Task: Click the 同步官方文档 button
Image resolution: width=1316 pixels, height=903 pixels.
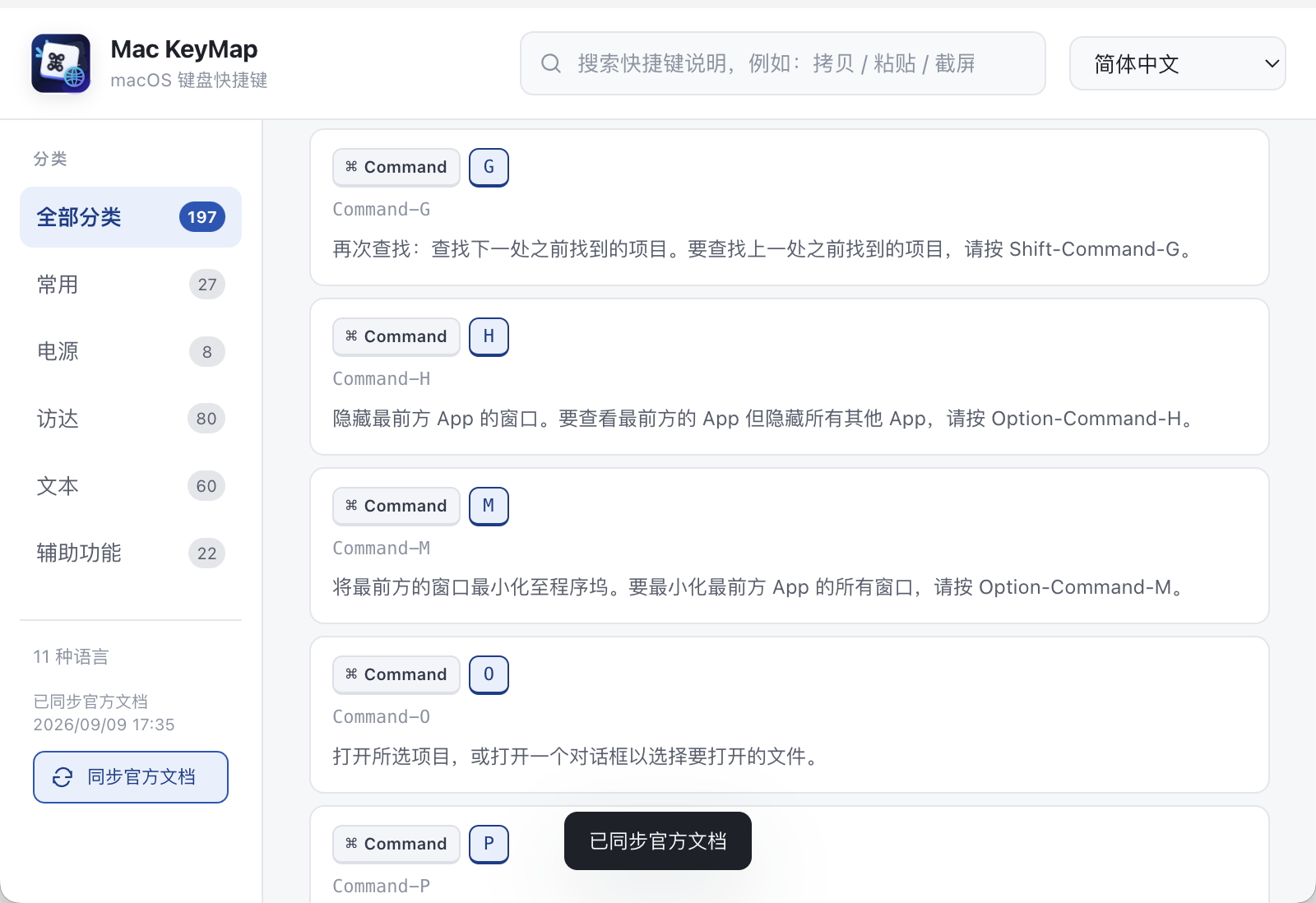Action: (x=131, y=777)
